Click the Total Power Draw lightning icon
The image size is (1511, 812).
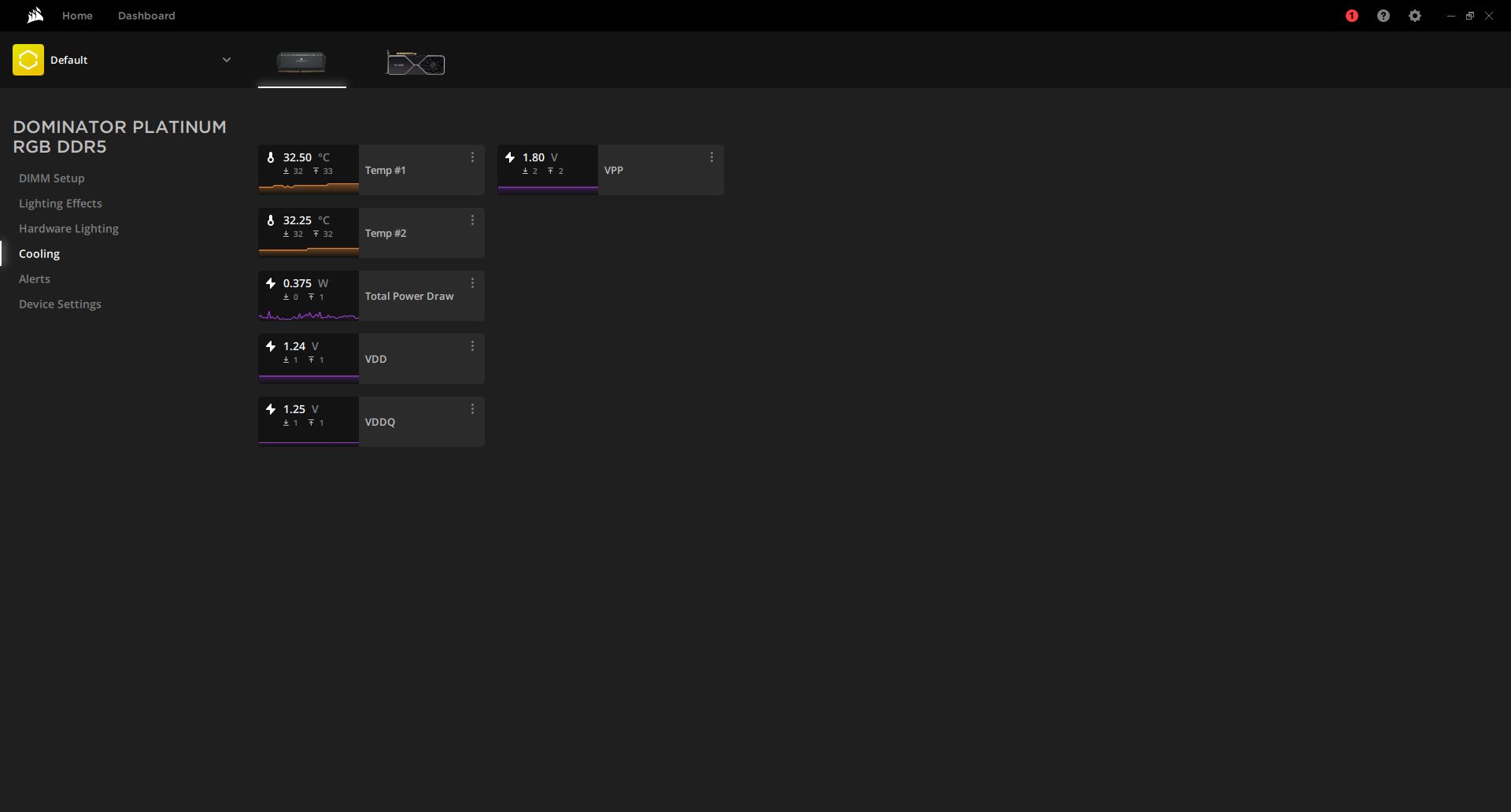[x=271, y=283]
